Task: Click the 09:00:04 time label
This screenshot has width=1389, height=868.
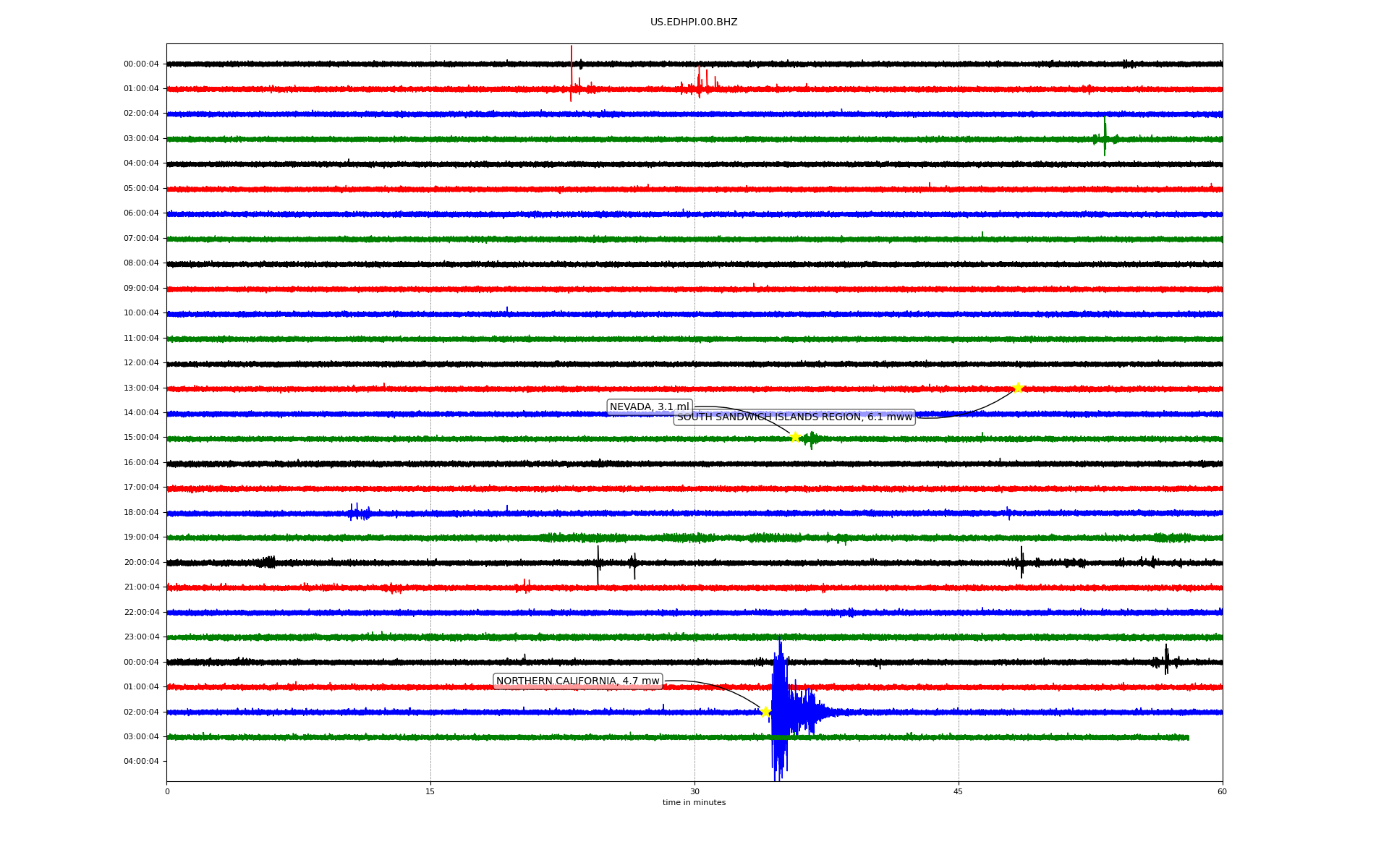Action: pyautogui.click(x=141, y=289)
